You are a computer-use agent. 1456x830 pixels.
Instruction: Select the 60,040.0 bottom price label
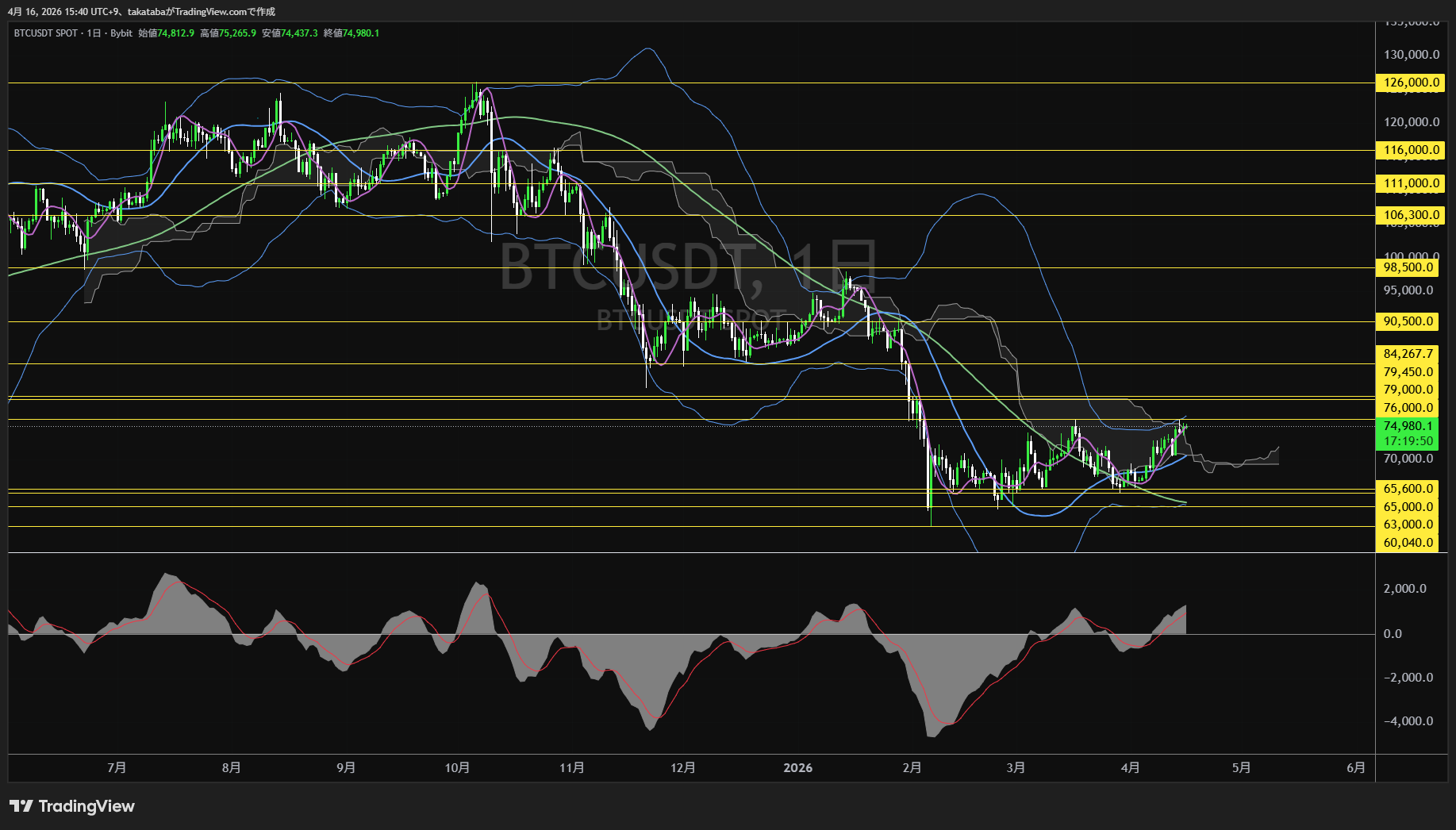click(1408, 543)
